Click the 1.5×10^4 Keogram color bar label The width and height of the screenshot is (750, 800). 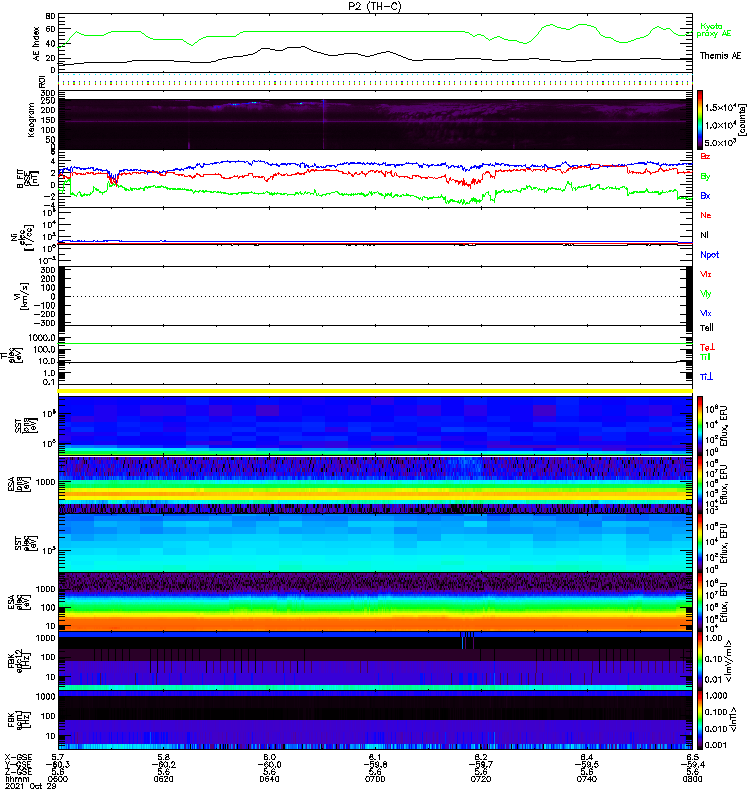[720, 107]
